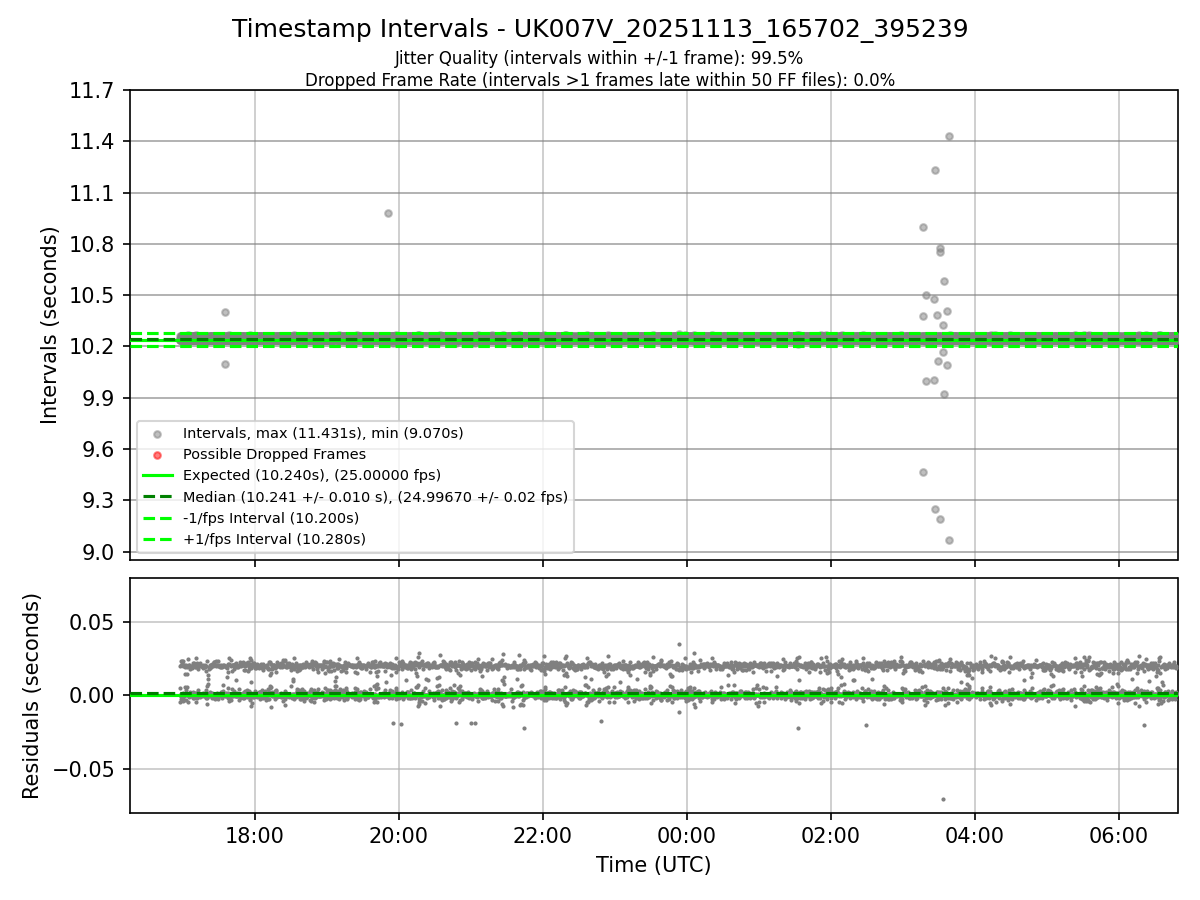Click the gray marker next to "Intervals, max" legend entry
The width and height of the screenshot is (1200, 900).
point(158,434)
